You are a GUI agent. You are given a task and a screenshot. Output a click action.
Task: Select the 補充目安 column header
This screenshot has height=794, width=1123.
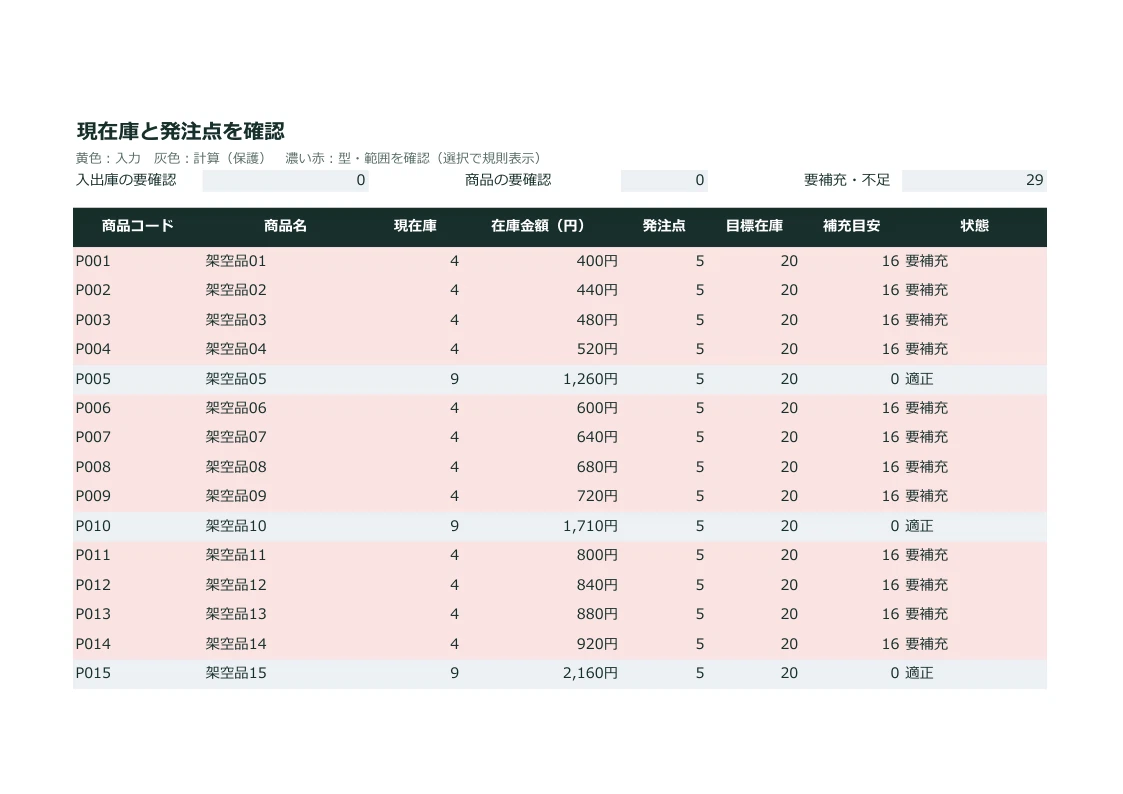pos(852,226)
